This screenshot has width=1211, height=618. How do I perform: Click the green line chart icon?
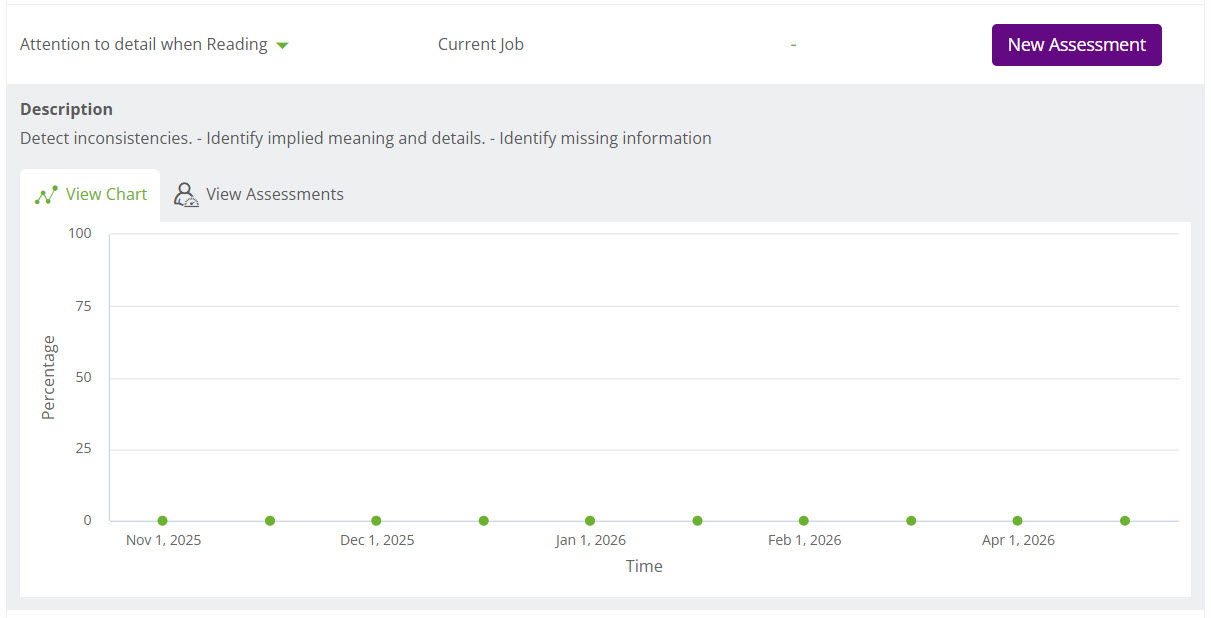click(x=46, y=195)
